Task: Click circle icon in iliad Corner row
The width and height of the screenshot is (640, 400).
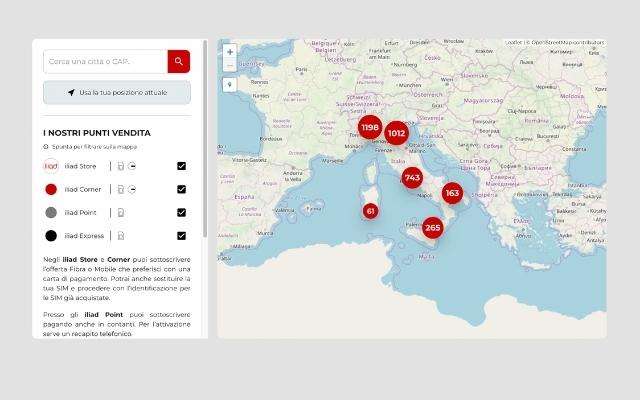Action: coord(131,189)
